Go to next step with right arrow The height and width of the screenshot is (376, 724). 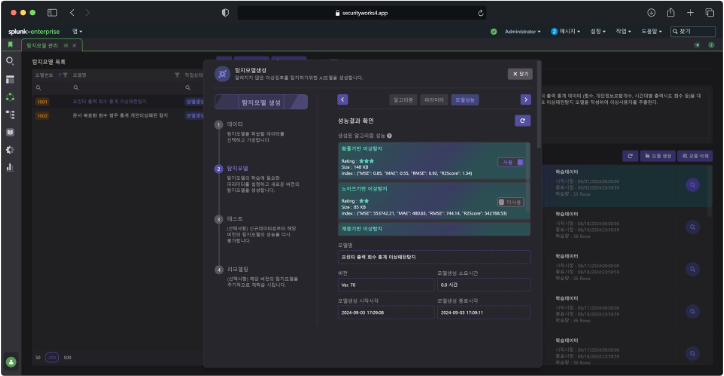click(x=525, y=100)
